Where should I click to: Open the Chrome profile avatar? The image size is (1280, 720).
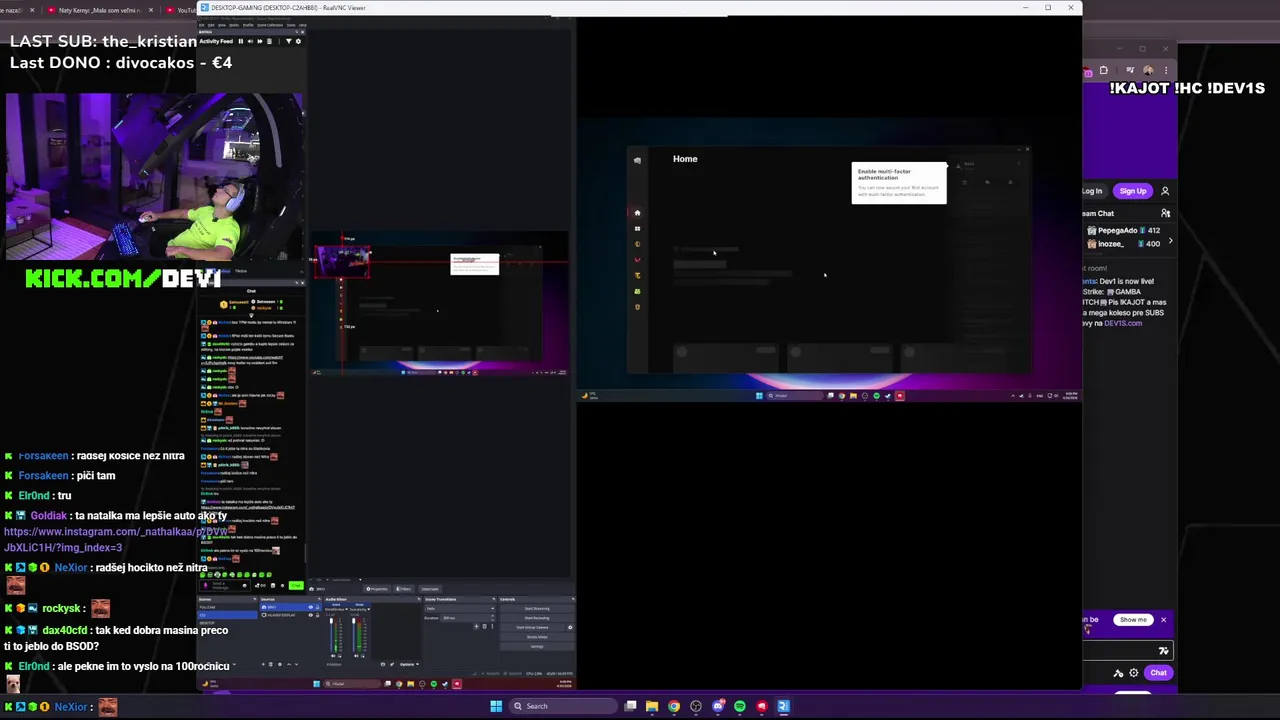[1148, 71]
